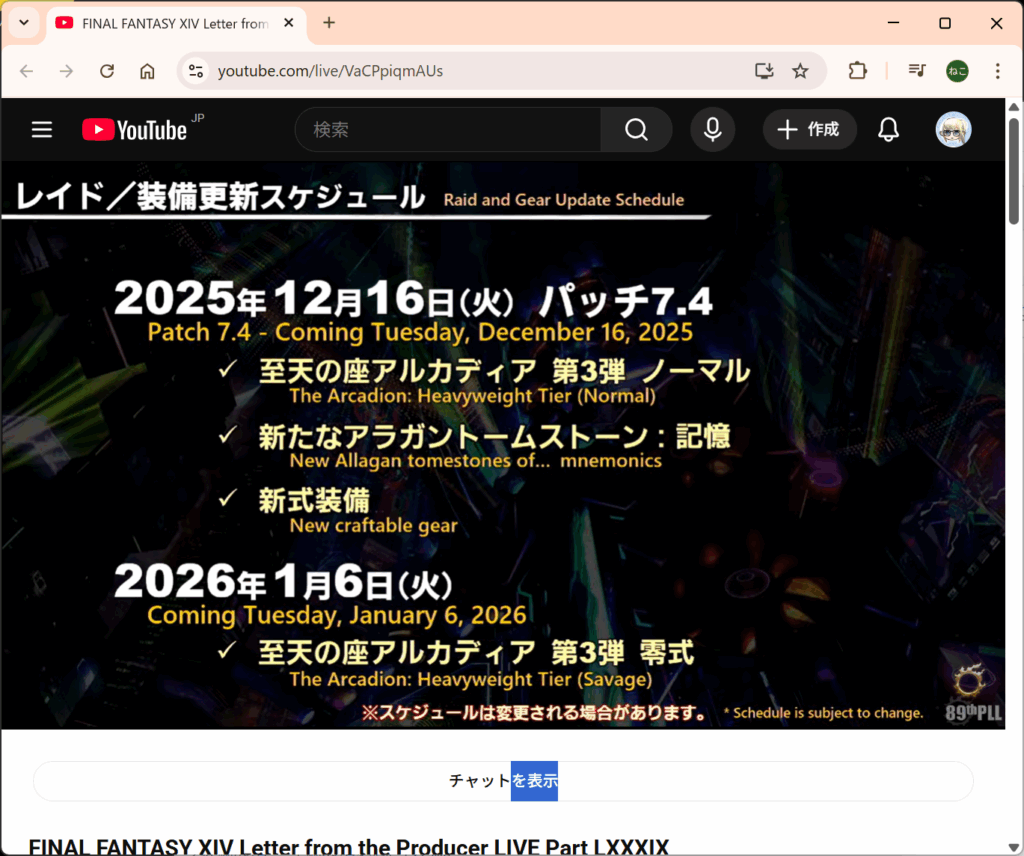Click the search magnifying glass button
1024x856 pixels.
click(636, 130)
